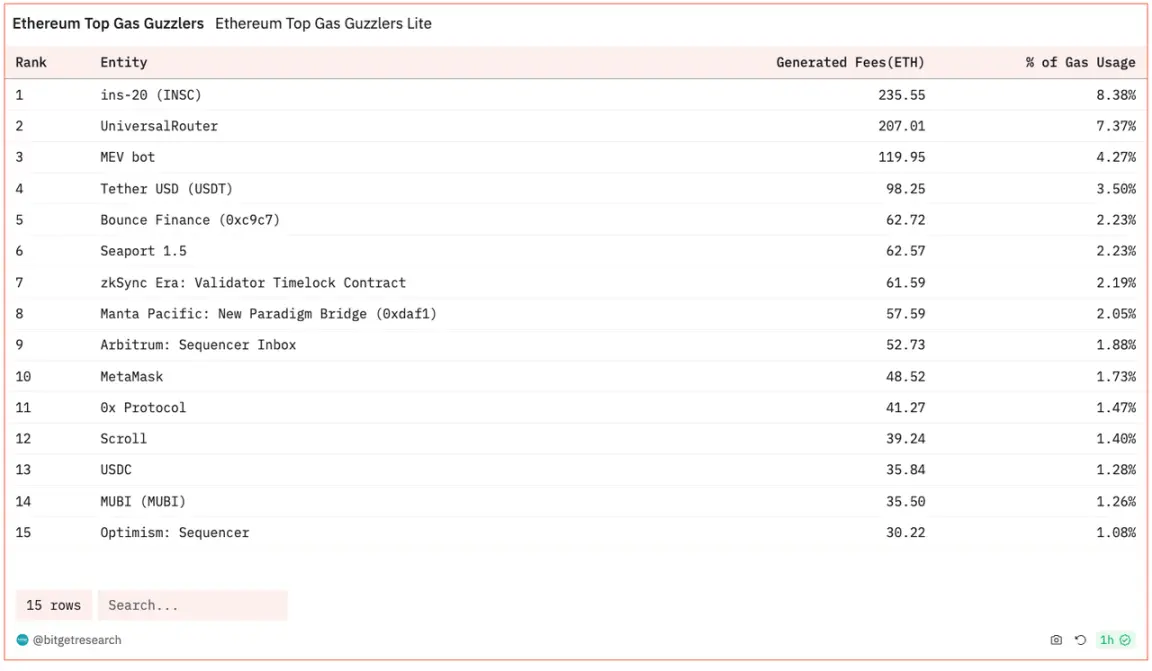1152x671 pixels.
Task: Click rank number 15 in Optimism row
Action: 23,533
